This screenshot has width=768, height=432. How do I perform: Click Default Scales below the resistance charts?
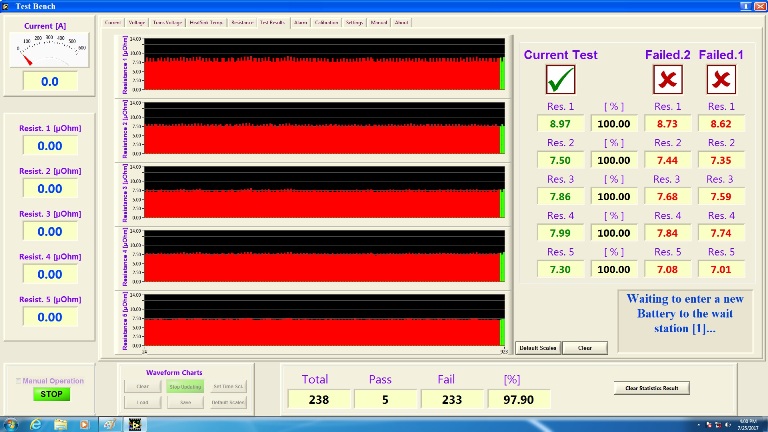[538, 348]
